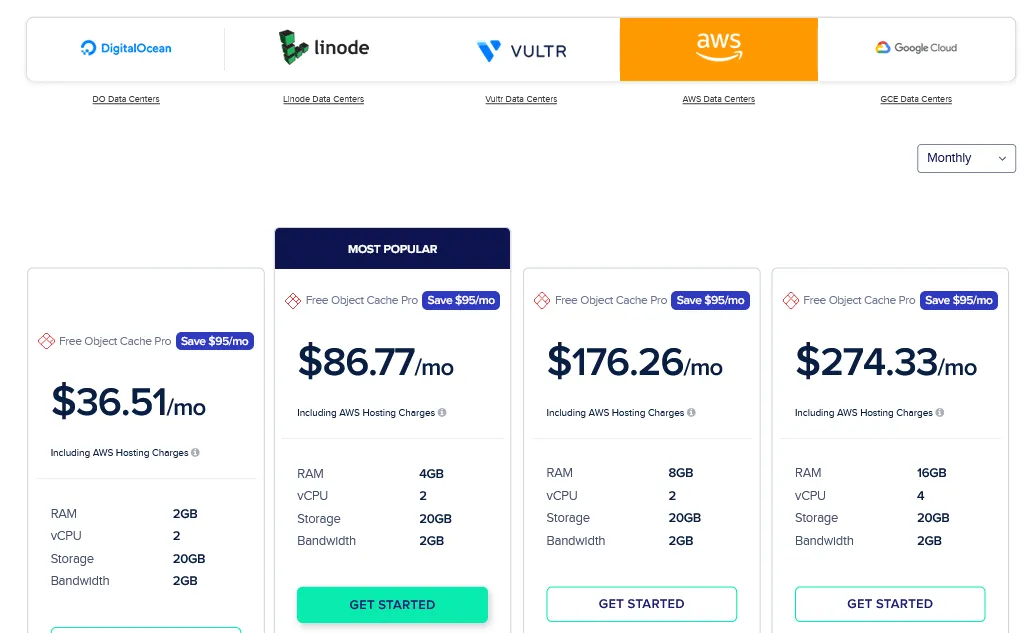This screenshot has height=633, width=1029.
Task: Click the info icon beside Including AWS Hosting Charges on $36.51 plan
Action: click(193, 453)
